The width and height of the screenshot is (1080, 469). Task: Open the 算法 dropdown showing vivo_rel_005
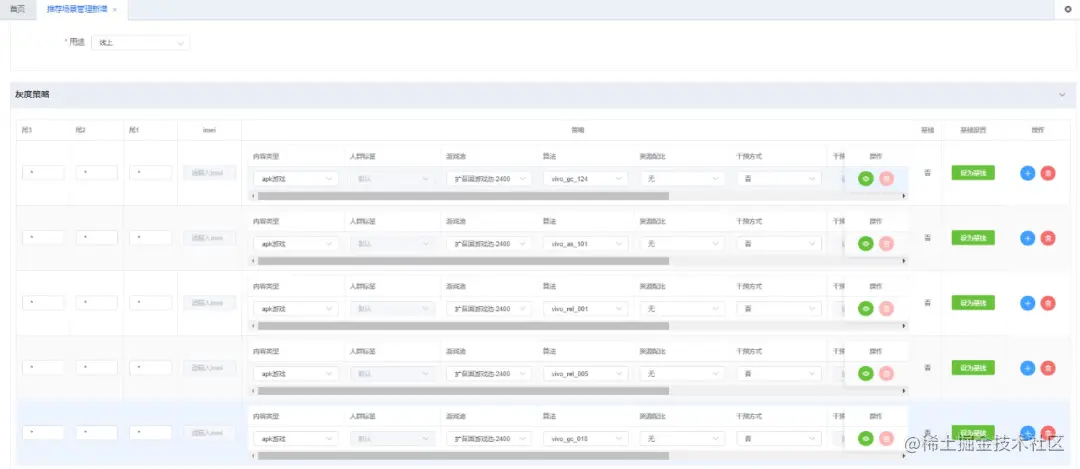(585, 373)
